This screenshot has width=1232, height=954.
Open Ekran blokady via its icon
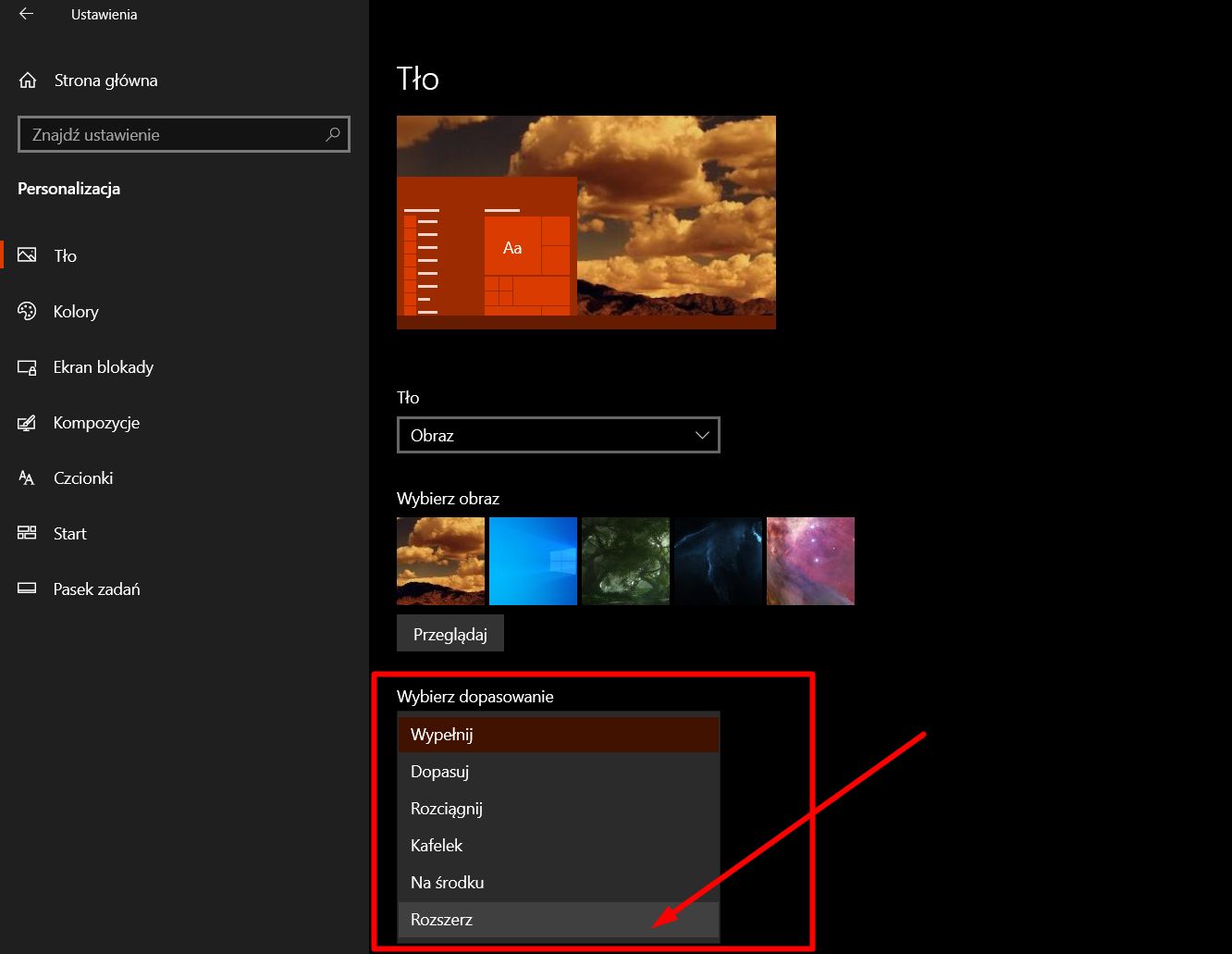click(27, 367)
